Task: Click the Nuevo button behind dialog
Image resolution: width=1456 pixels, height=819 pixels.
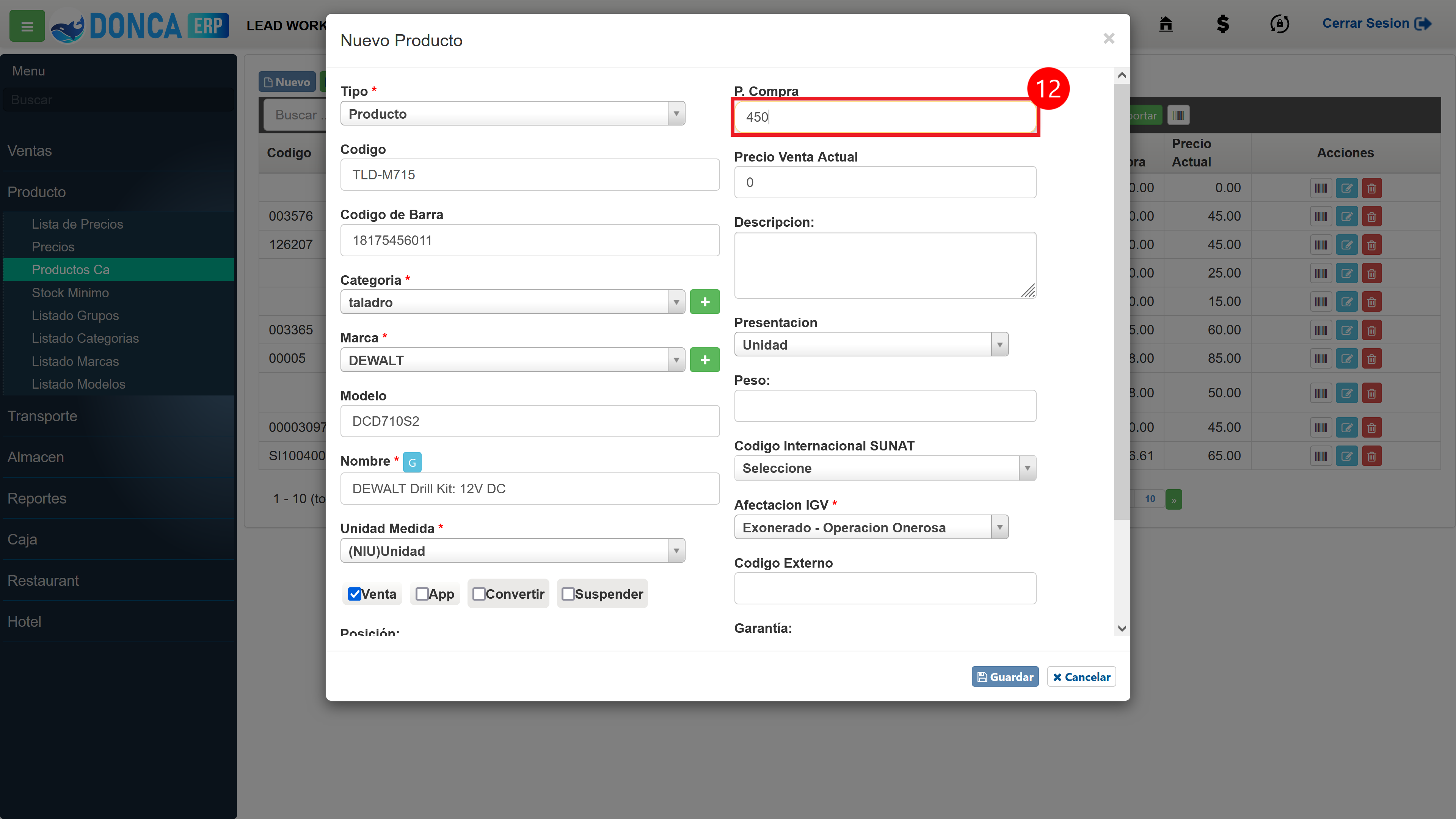Action: point(287,82)
